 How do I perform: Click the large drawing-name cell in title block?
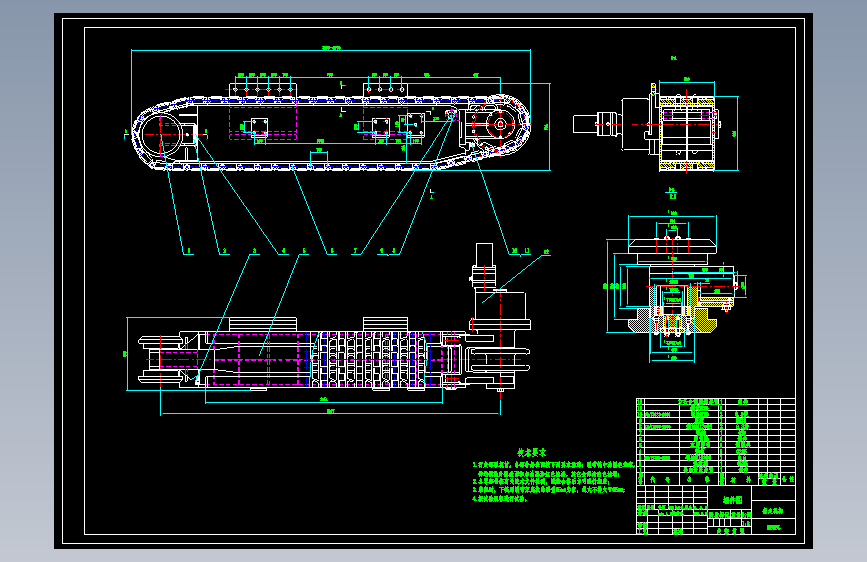point(730,499)
